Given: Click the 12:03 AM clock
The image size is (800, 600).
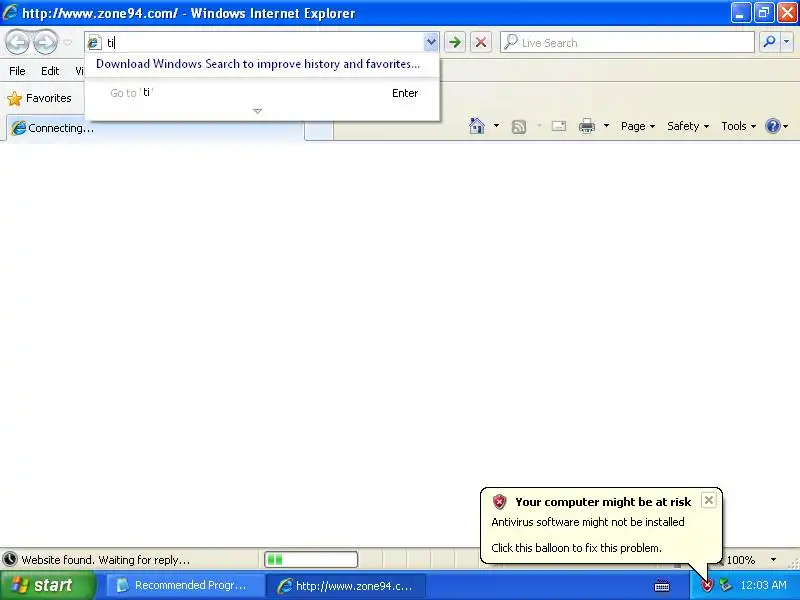Looking at the screenshot, I should [763, 585].
